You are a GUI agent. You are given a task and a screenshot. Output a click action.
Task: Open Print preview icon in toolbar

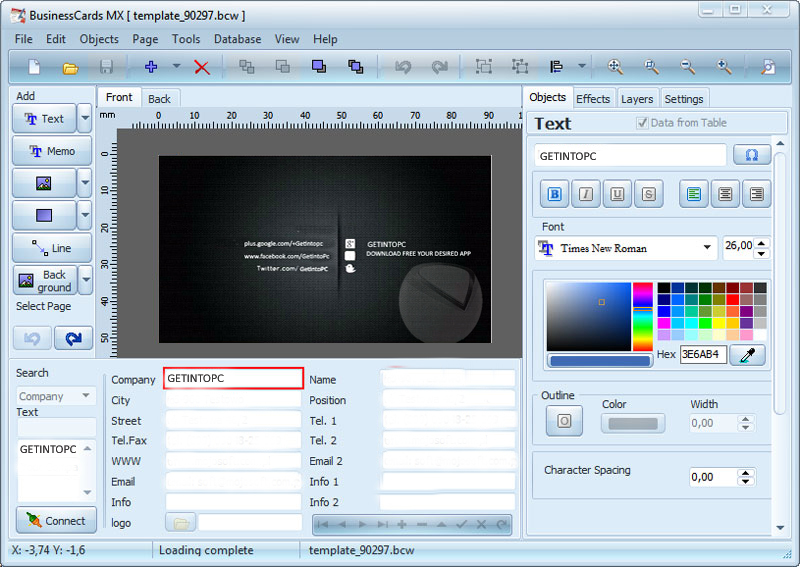(x=767, y=66)
